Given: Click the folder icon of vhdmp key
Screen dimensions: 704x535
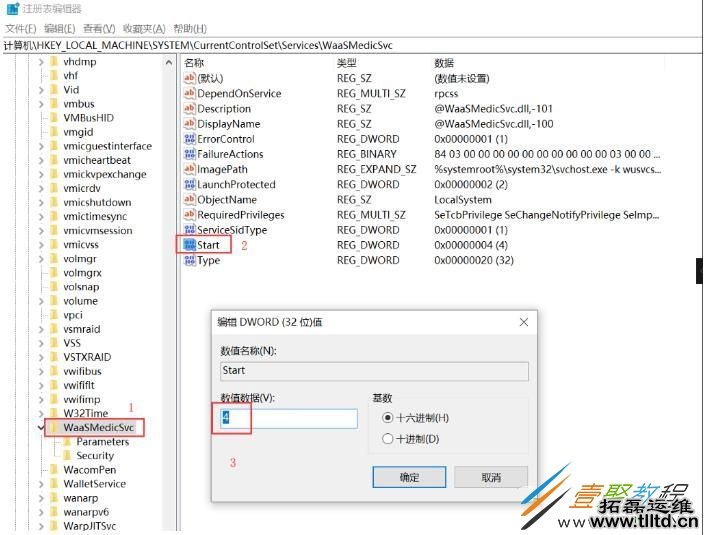Looking at the screenshot, I should (54, 61).
